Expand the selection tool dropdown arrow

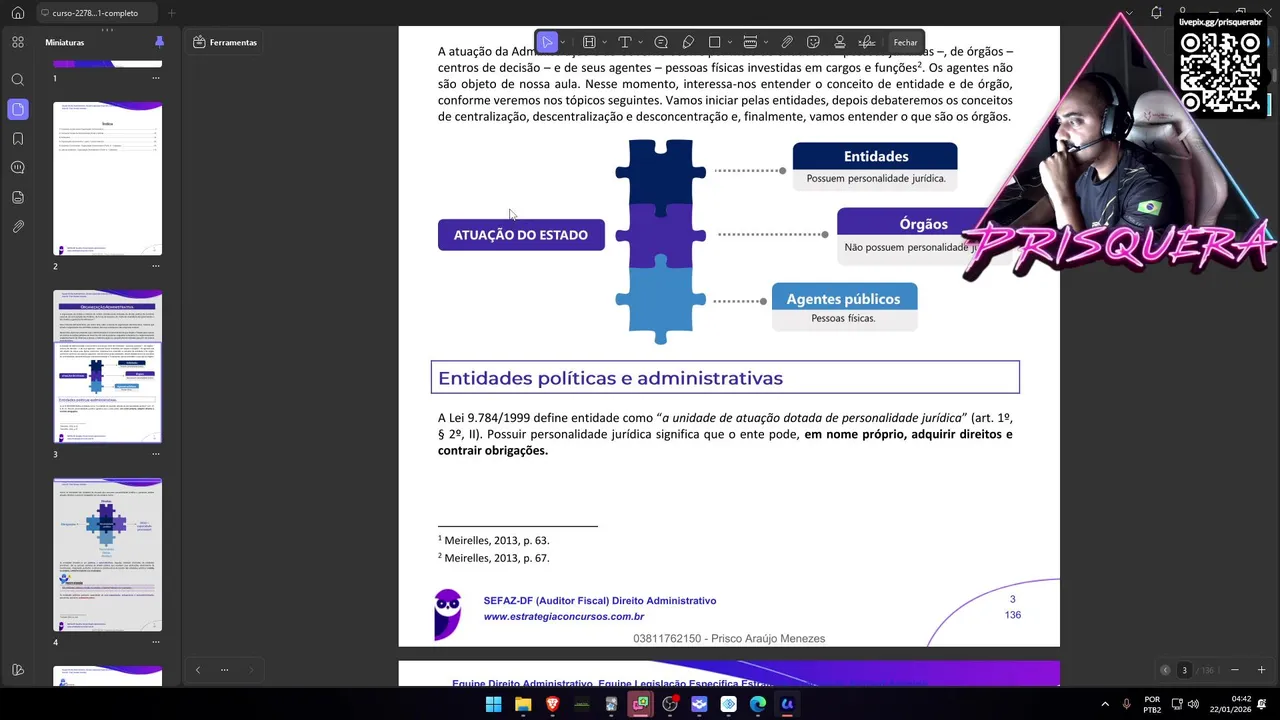[563, 42]
